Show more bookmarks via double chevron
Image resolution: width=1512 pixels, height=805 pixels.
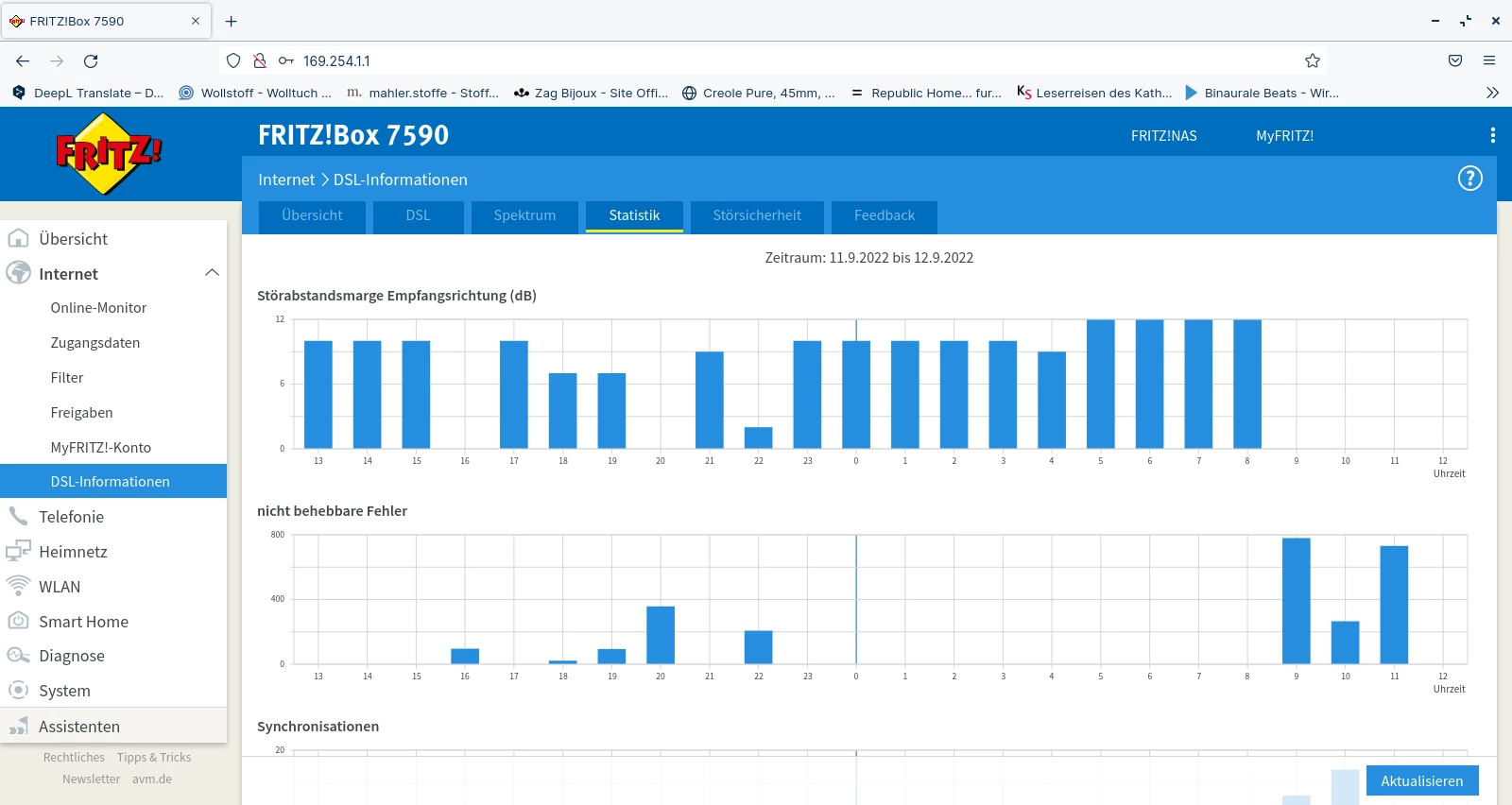coord(1492,93)
